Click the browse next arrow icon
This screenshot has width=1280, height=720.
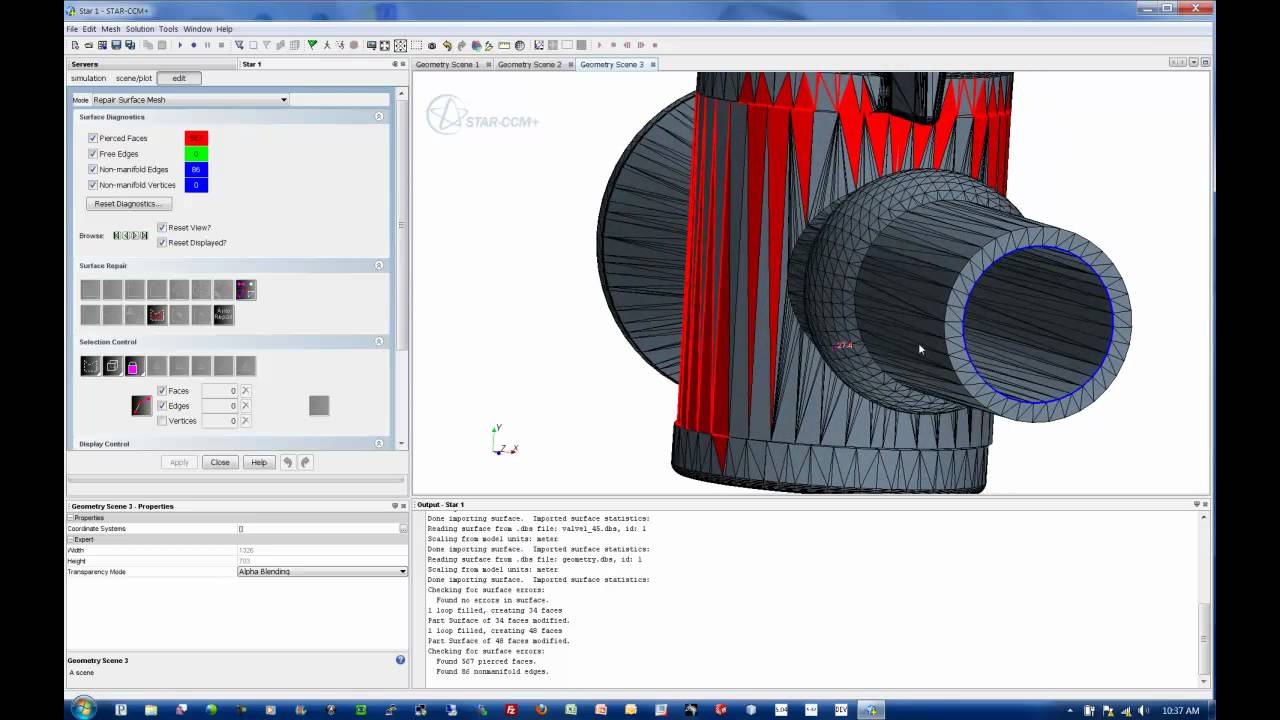(x=136, y=236)
